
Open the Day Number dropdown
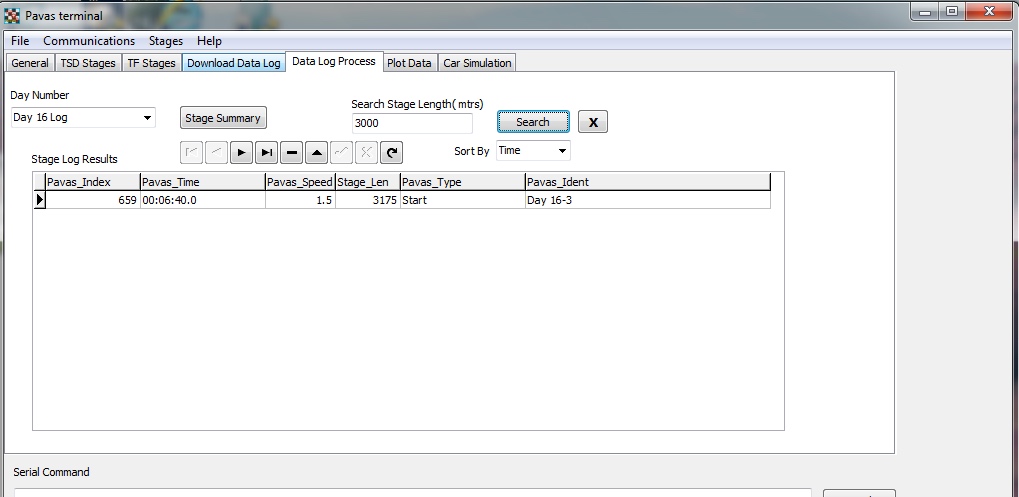[148, 118]
